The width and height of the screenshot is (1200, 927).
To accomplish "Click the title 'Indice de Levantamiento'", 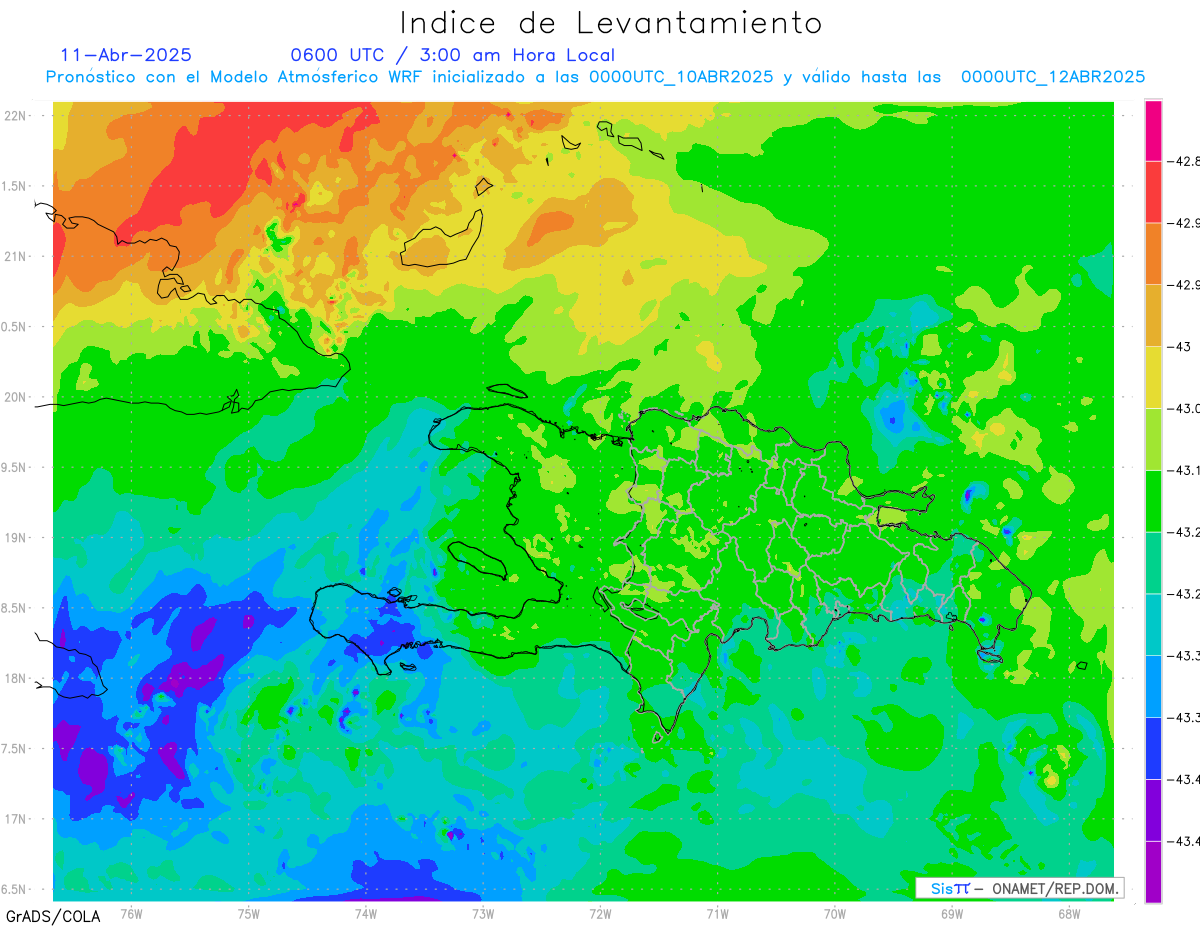I will (611, 22).
